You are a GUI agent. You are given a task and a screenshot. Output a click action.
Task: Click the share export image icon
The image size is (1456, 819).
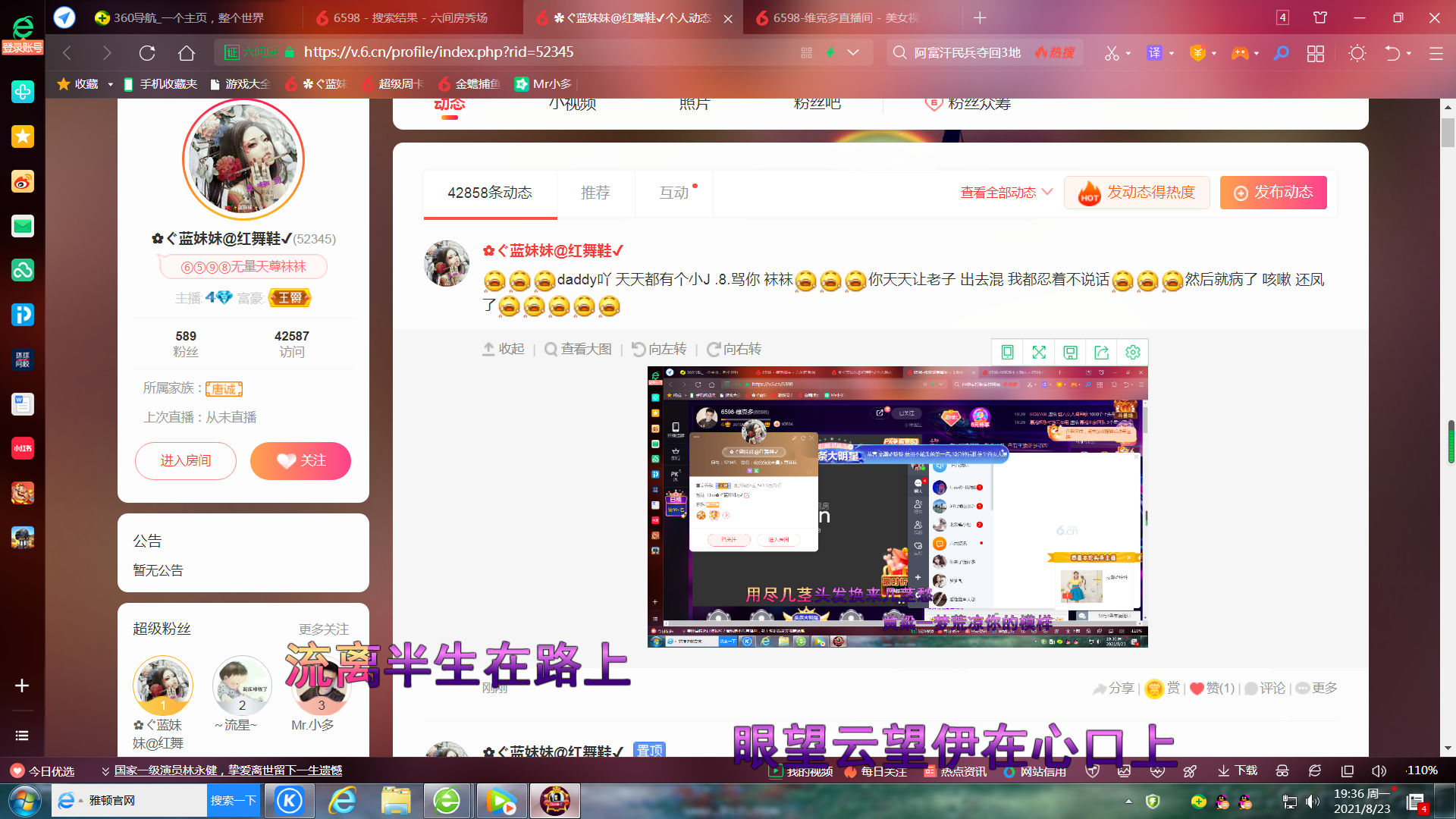click(x=1101, y=352)
